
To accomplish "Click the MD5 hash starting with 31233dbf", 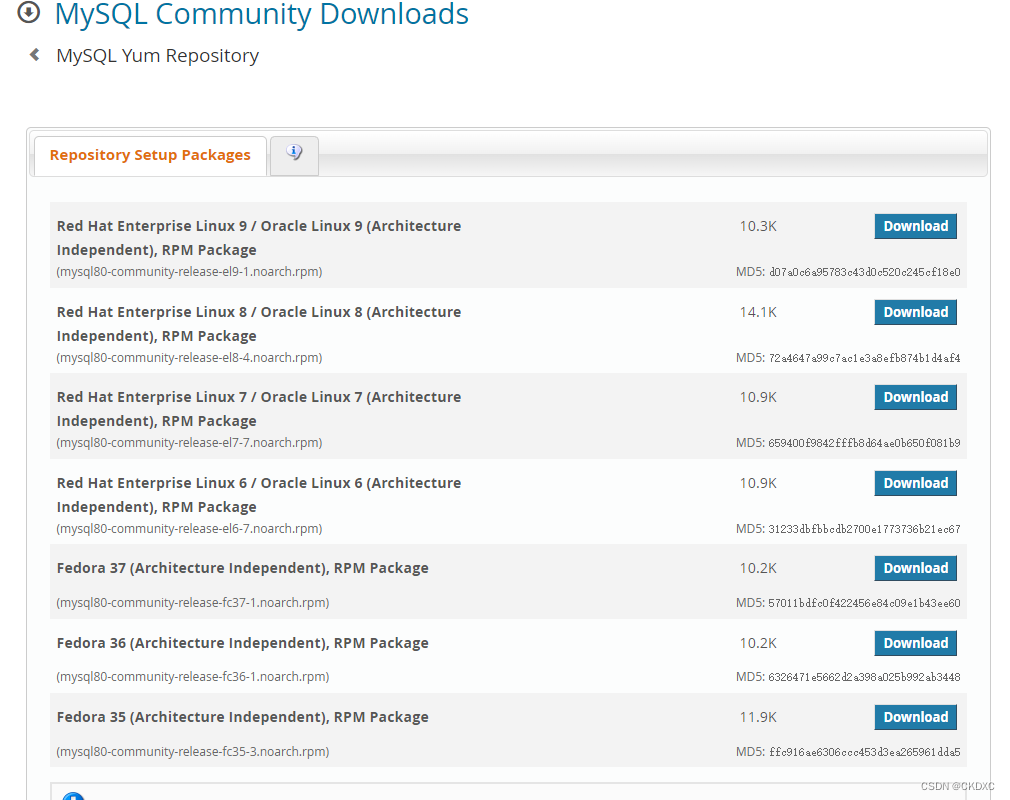I will pos(864,529).
